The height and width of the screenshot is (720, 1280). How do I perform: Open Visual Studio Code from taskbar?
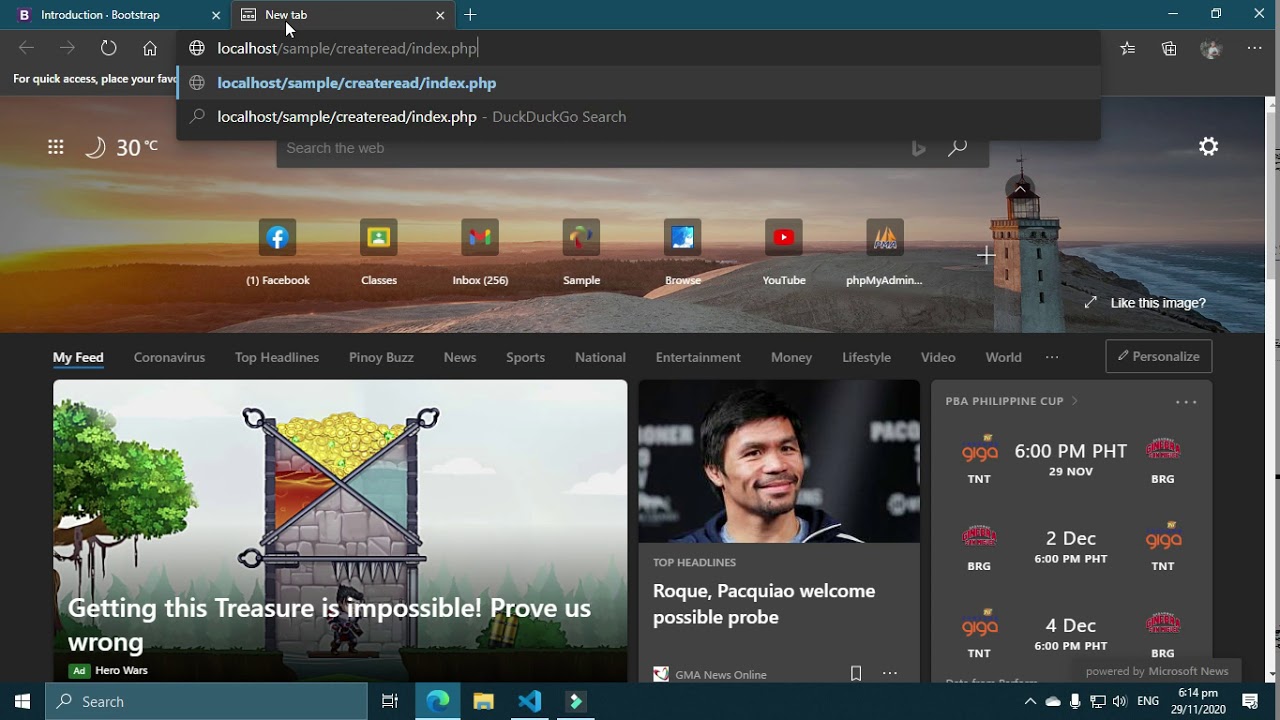530,701
